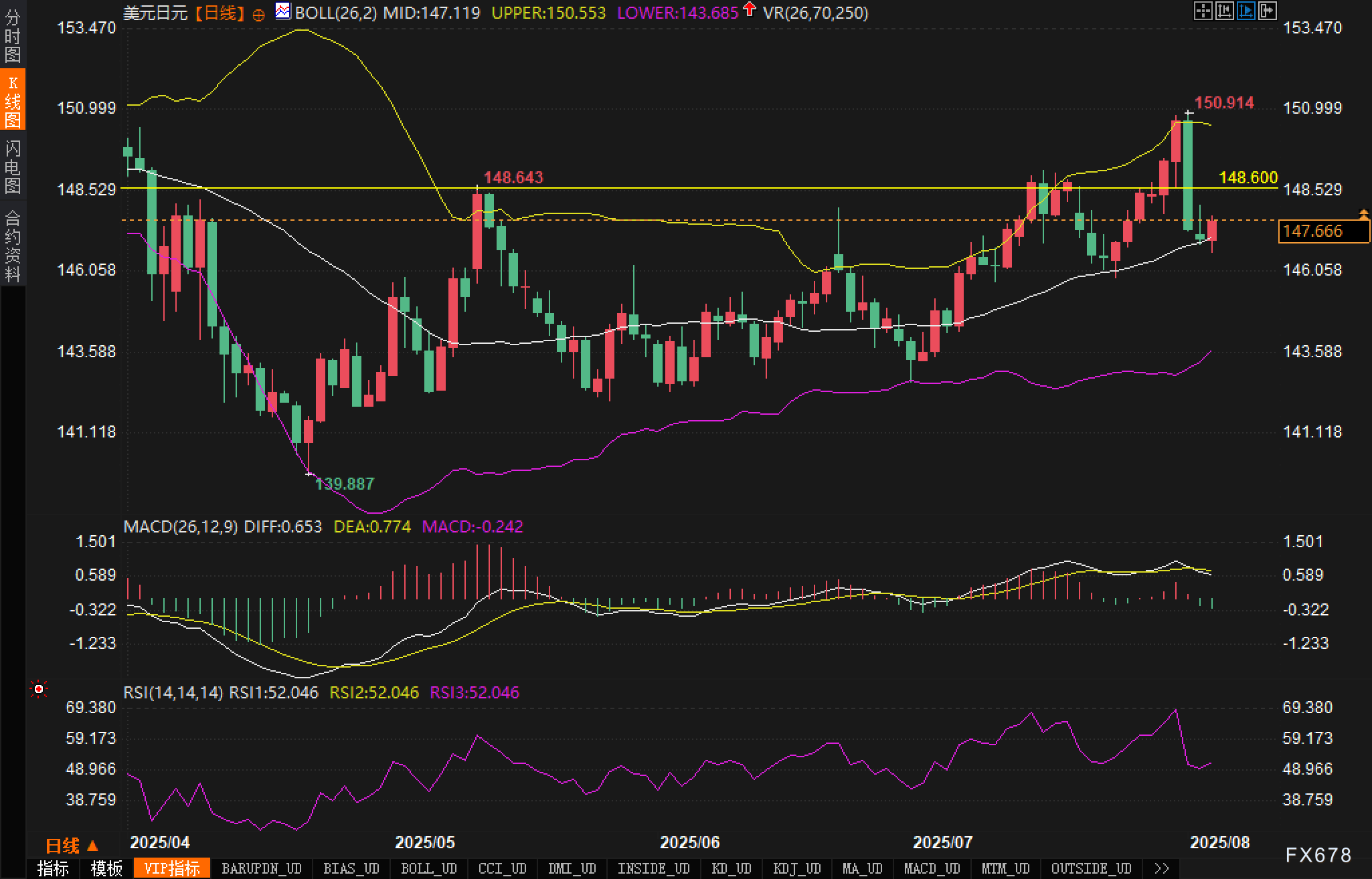Click the move-chart-right arrow icon
The height and width of the screenshot is (879, 1372).
(x=1268, y=11)
